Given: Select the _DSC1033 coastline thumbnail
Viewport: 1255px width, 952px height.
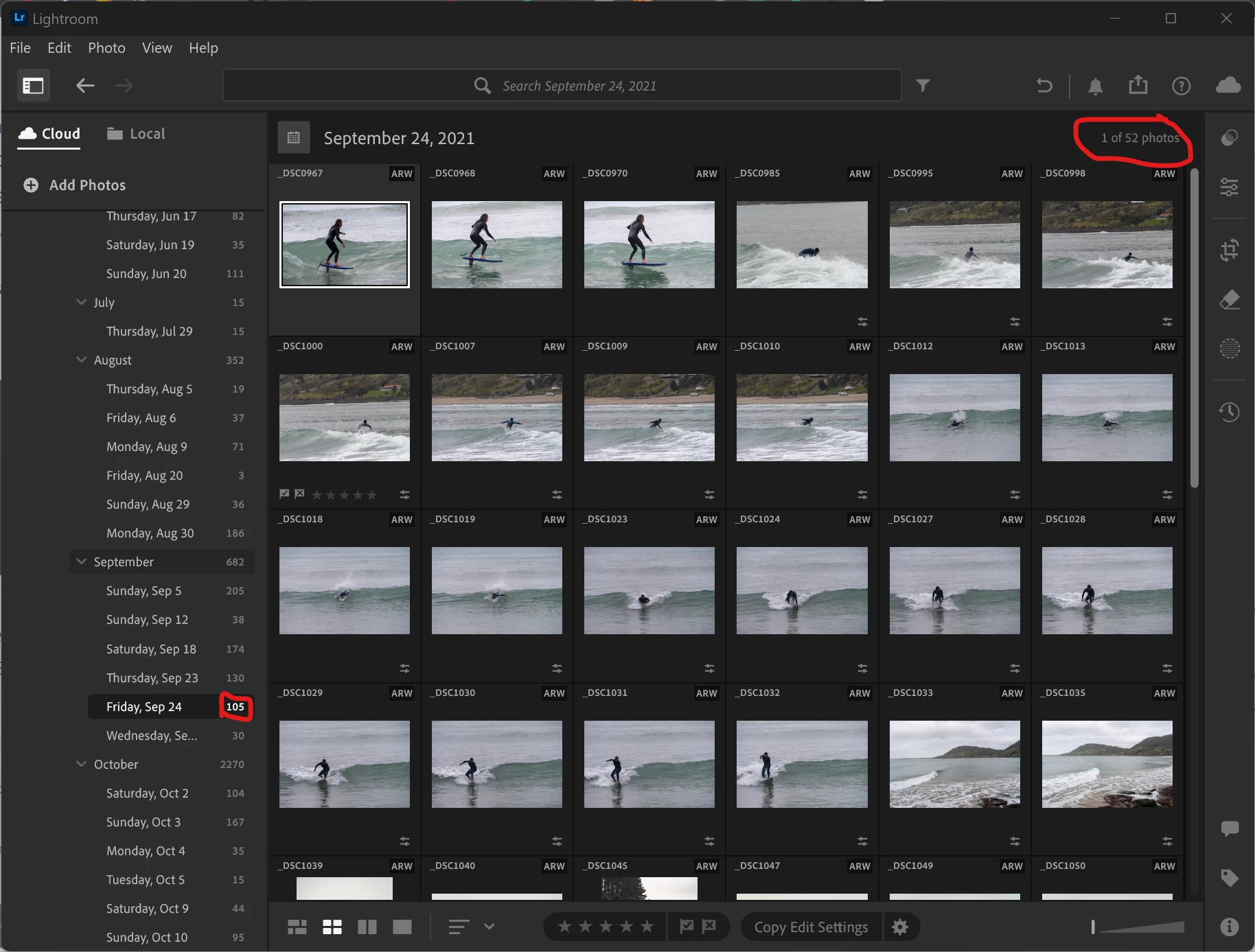Looking at the screenshot, I should (x=954, y=764).
